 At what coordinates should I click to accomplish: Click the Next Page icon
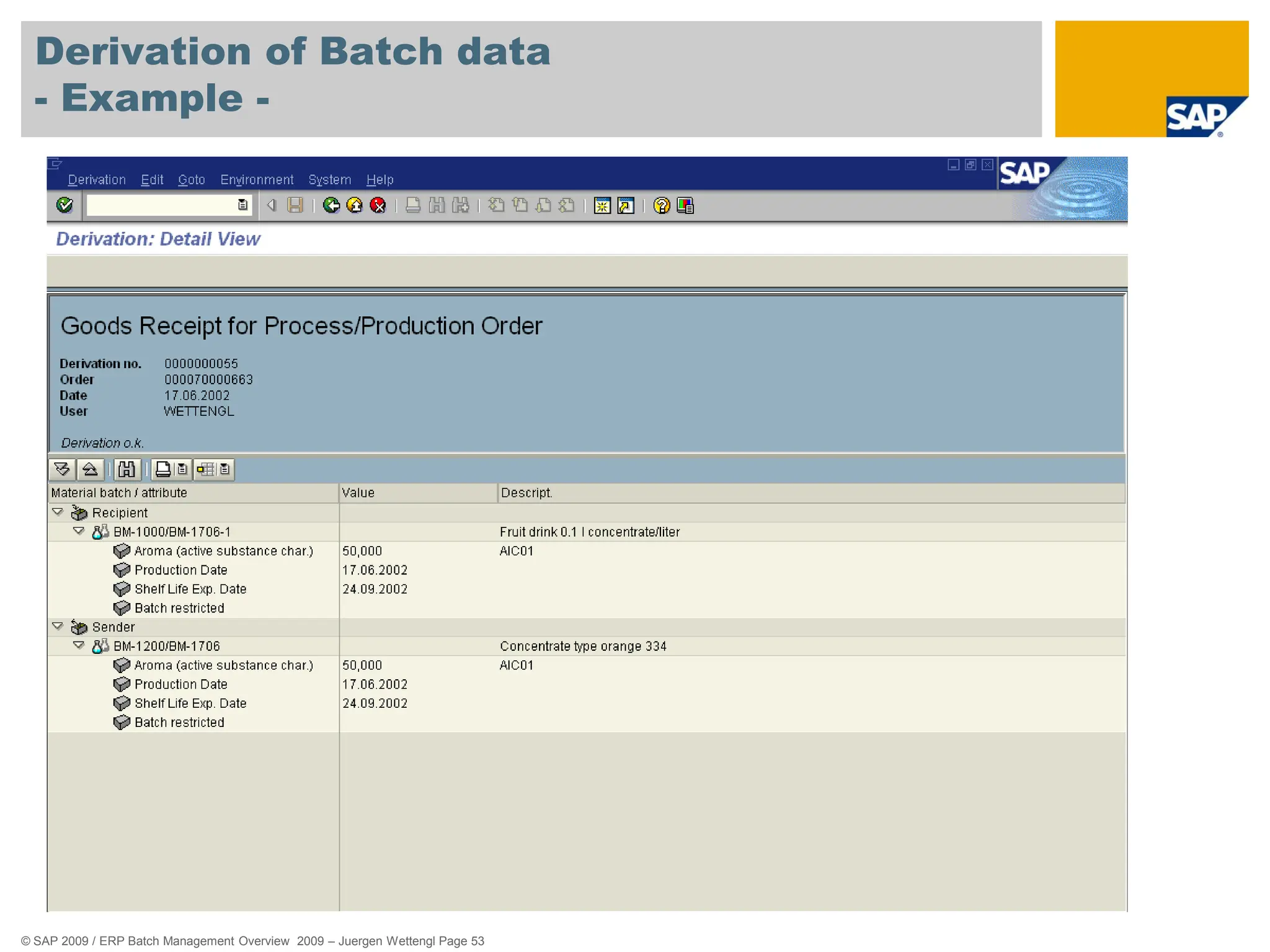543,205
